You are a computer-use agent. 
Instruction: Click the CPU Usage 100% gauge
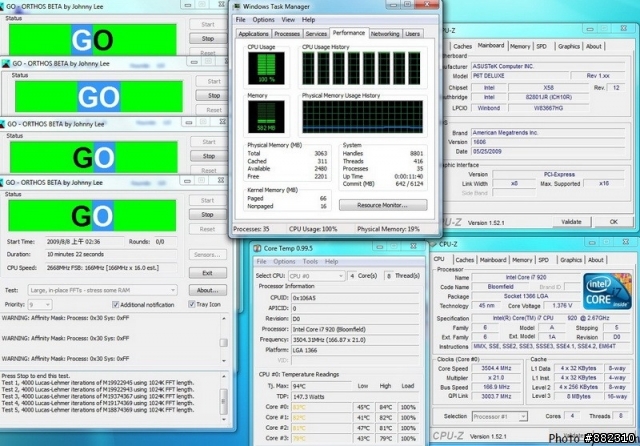click(266, 68)
